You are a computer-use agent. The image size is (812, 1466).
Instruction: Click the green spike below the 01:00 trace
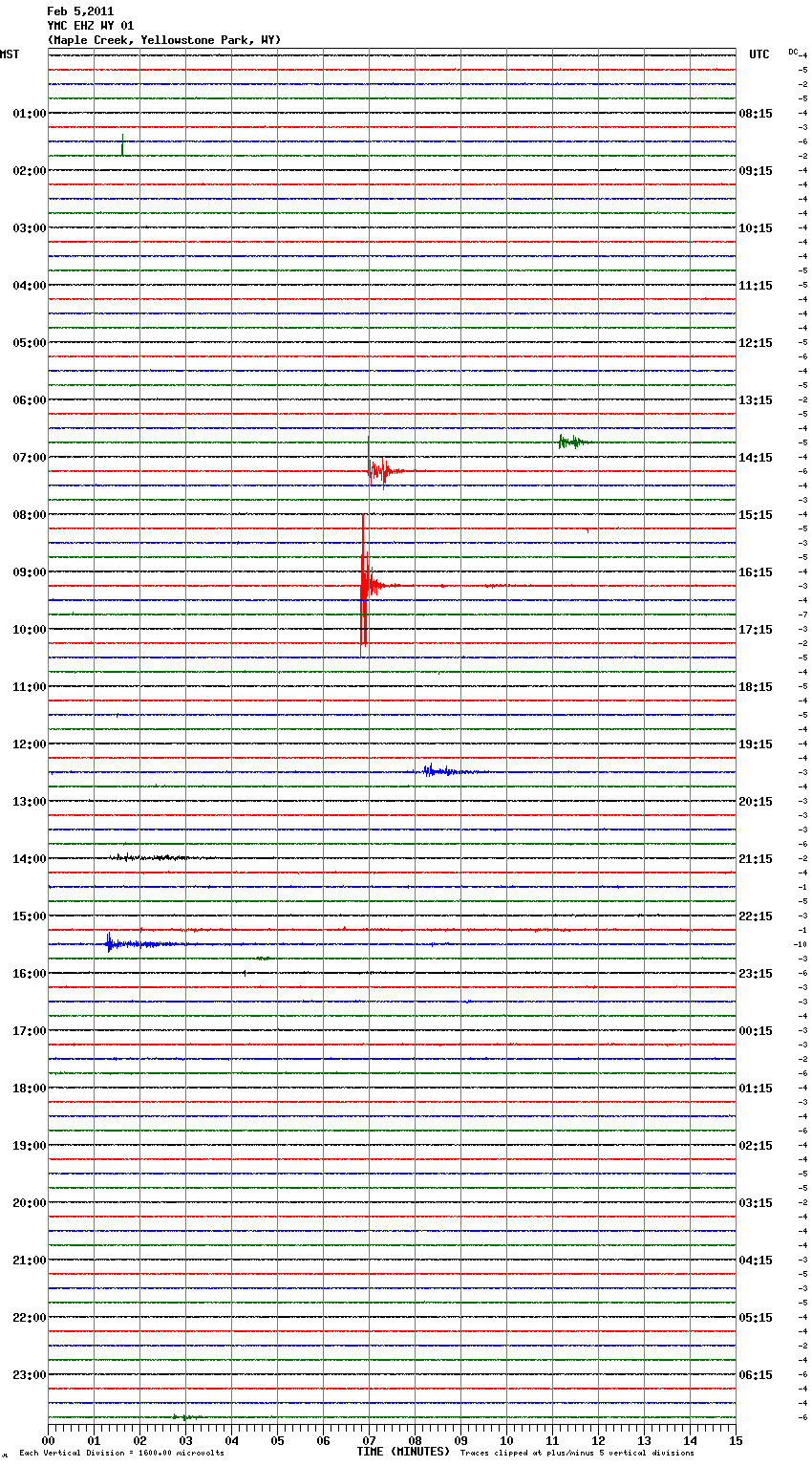122,144
